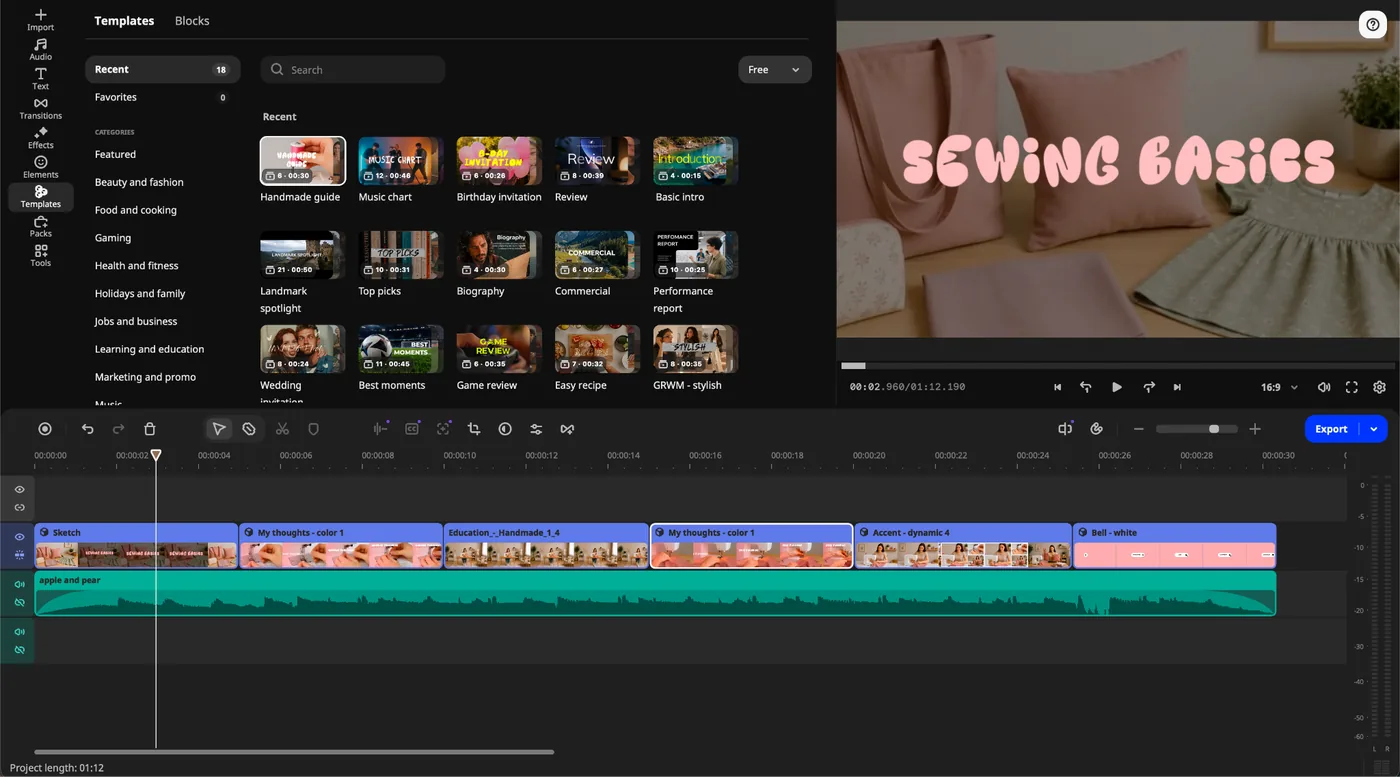Mute the apple and pear audio track
Viewport: 1400px width, 777px height.
19,584
